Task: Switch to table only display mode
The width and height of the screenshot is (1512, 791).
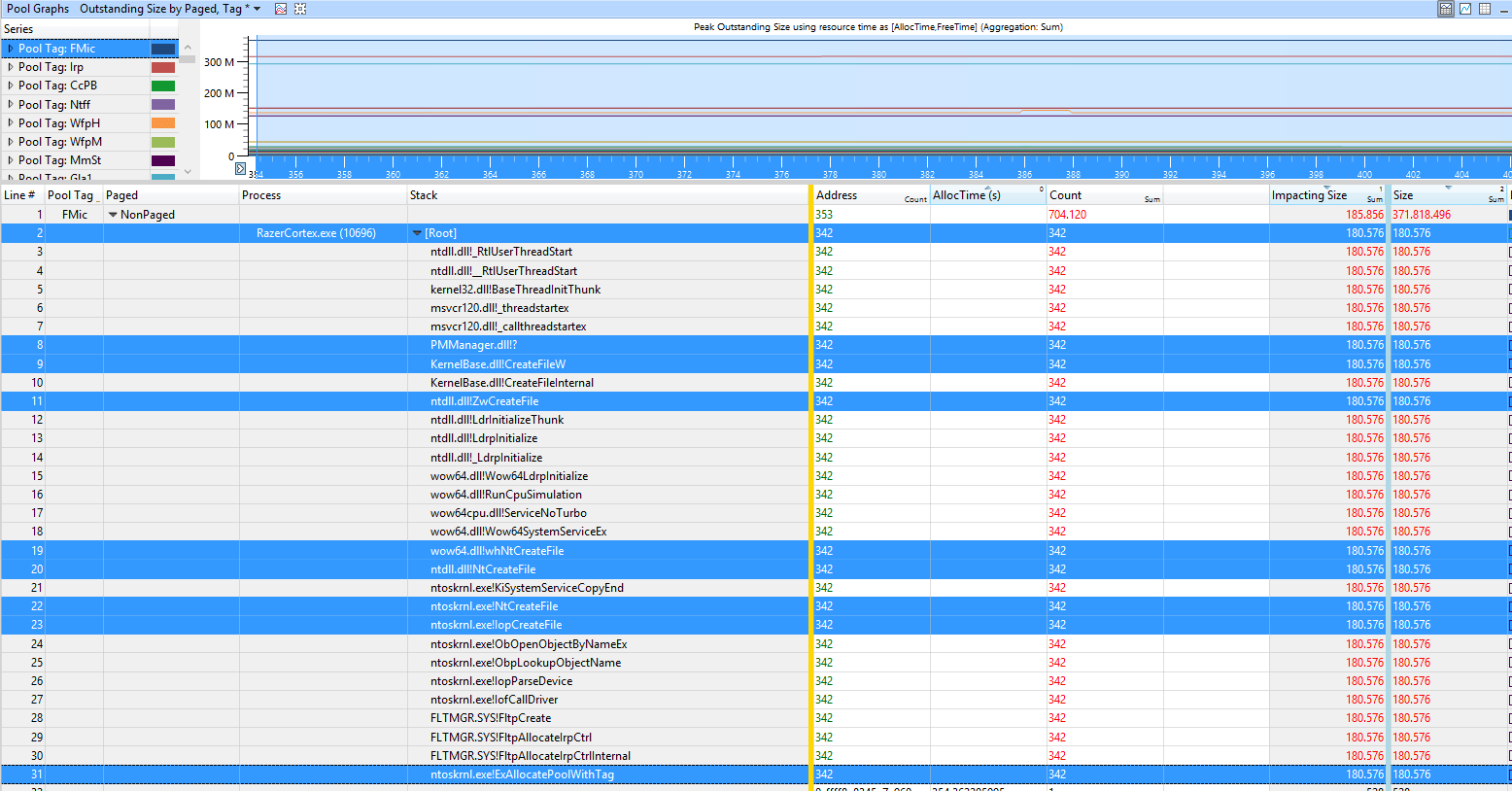Action: [x=1485, y=9]
